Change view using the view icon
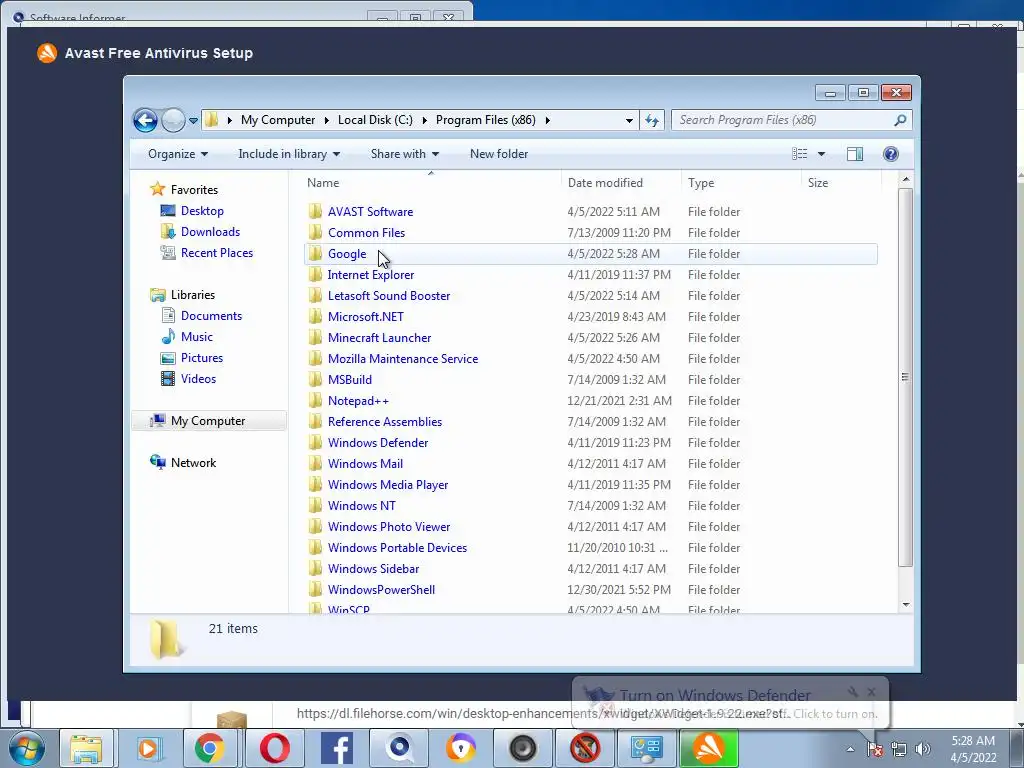The image size is (1024, 768). tap(799, 154)
